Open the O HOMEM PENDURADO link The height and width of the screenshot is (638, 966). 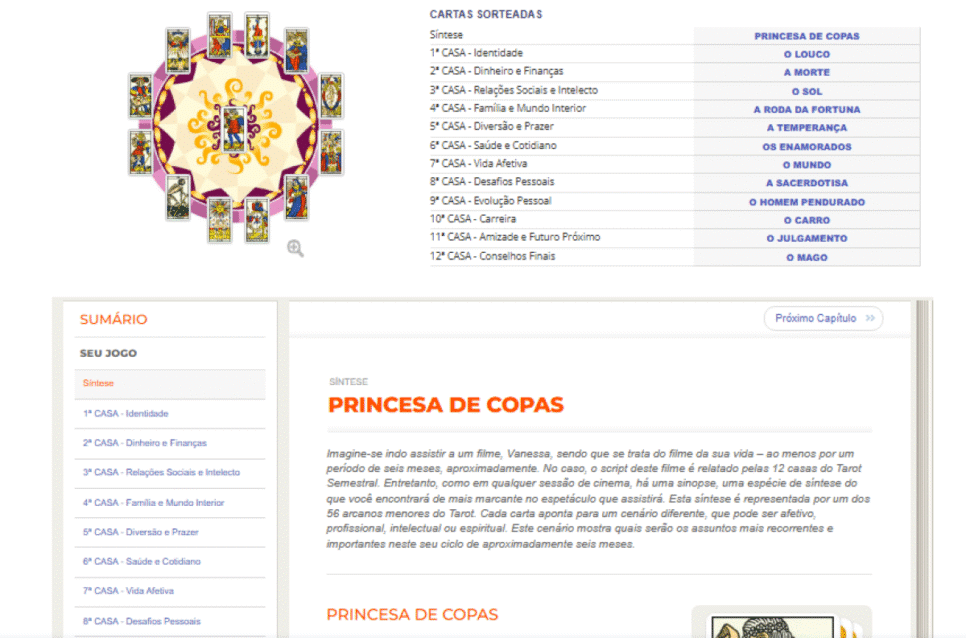tap(806, 202)
